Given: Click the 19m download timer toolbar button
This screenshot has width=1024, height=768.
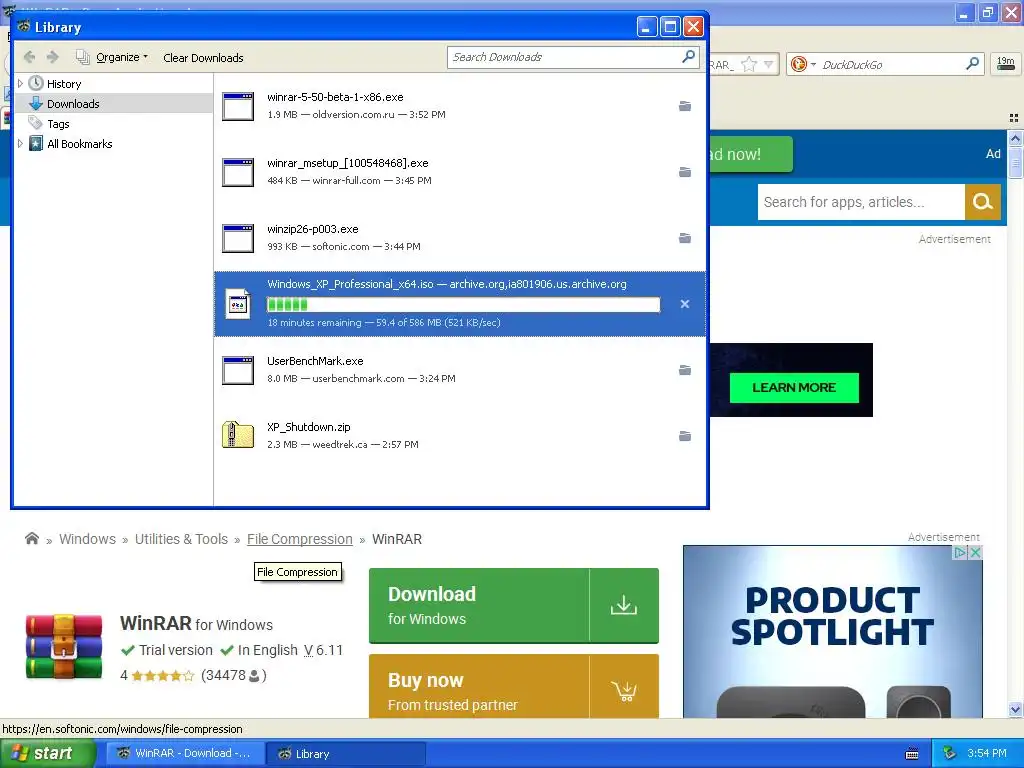Looking at the screenshot, I should pos(1005,63).
